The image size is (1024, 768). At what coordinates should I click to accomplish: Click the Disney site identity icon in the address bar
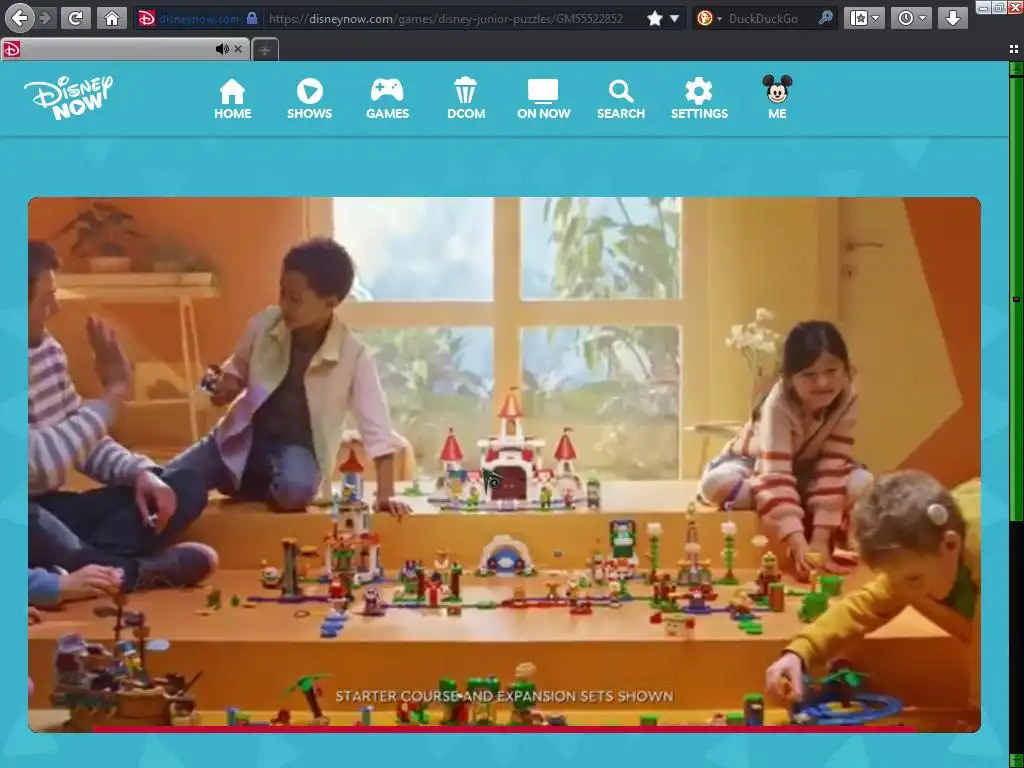click(x=147, y=18)
